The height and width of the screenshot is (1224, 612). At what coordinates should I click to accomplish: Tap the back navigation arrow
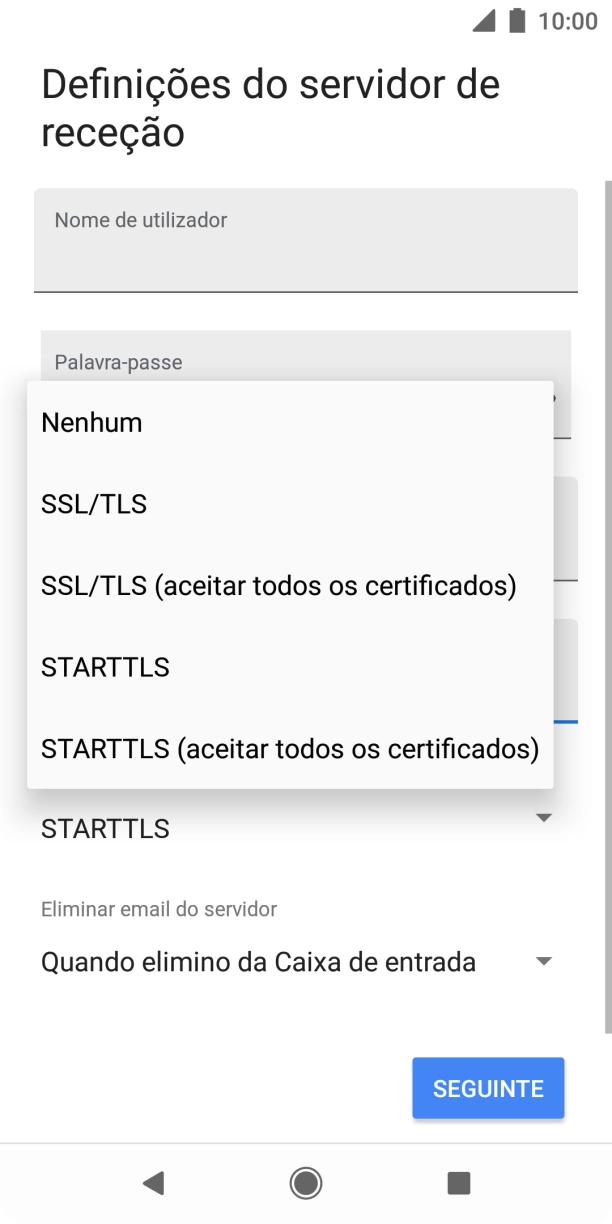(153, 1183)
